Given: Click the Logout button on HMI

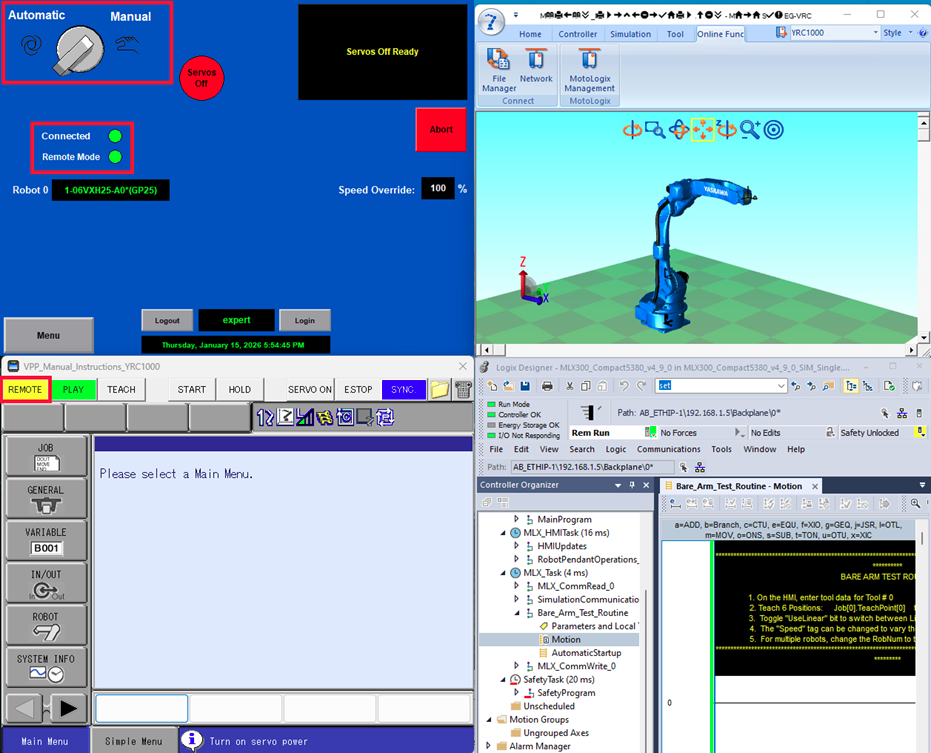Looking at the screenshot, I should (167, 320).
